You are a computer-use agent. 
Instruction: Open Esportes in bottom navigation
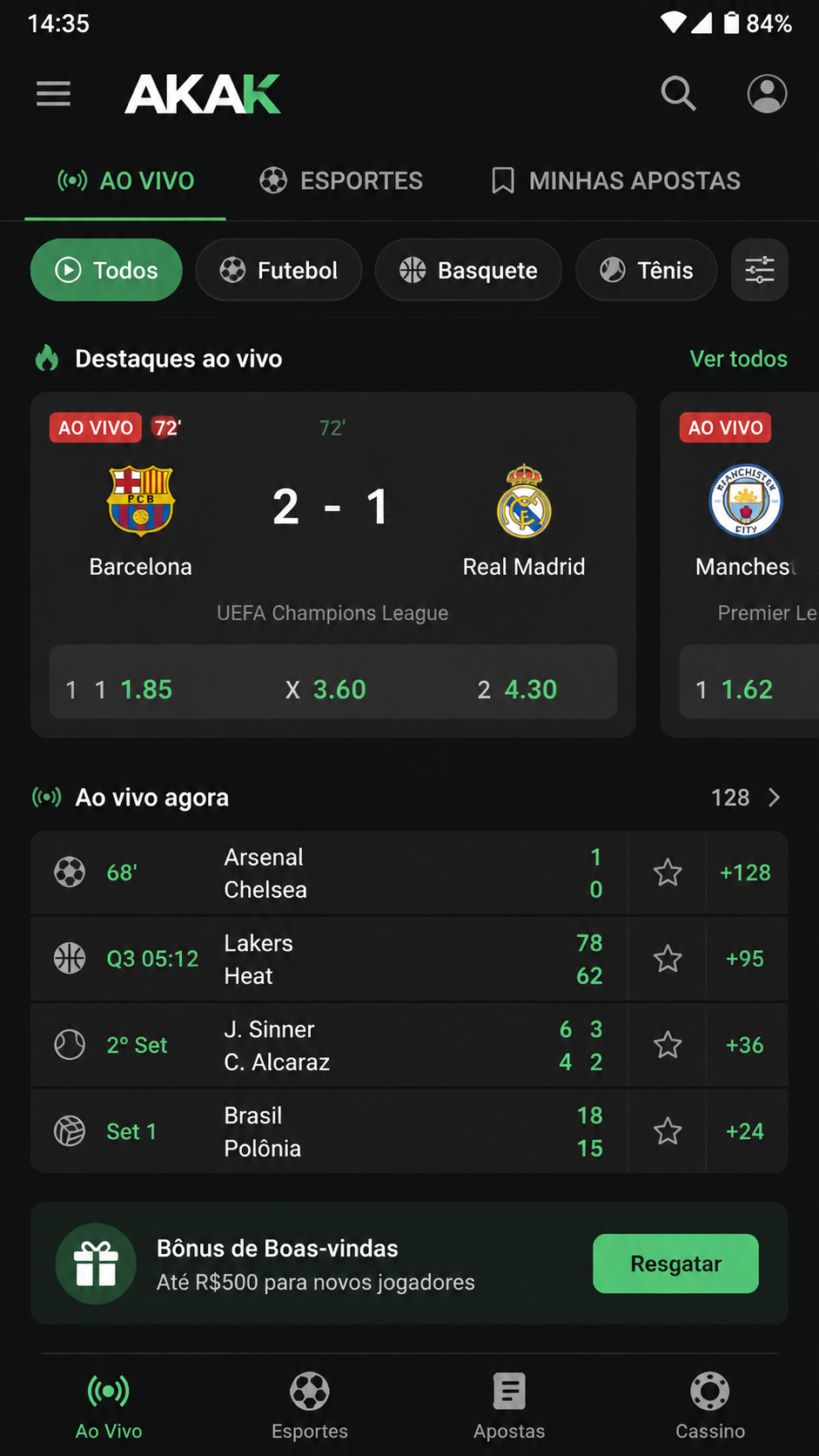click(310, 1405)
